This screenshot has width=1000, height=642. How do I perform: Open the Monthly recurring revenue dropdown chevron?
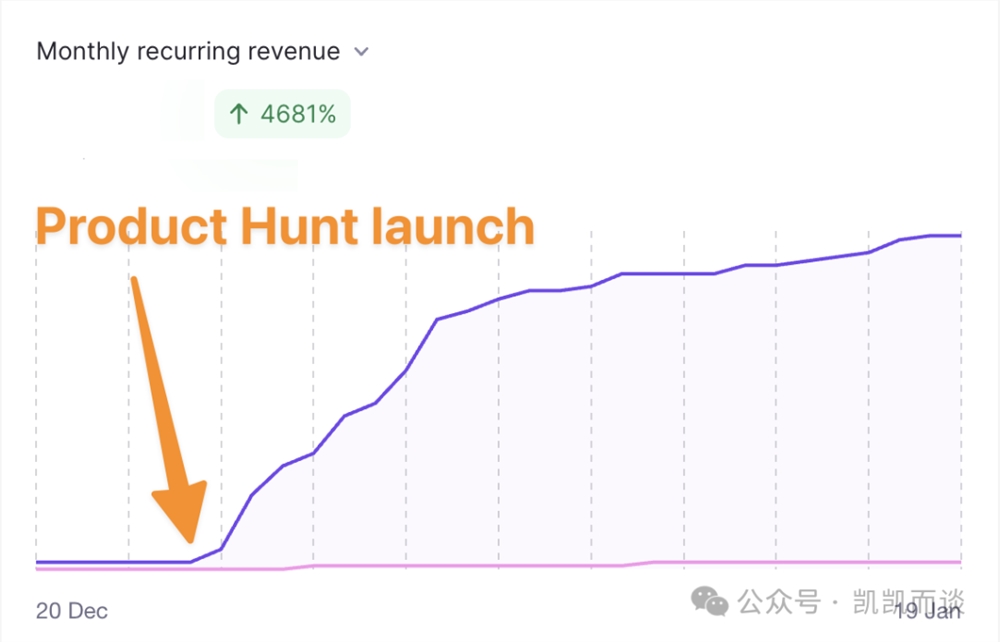coord(362,52)
